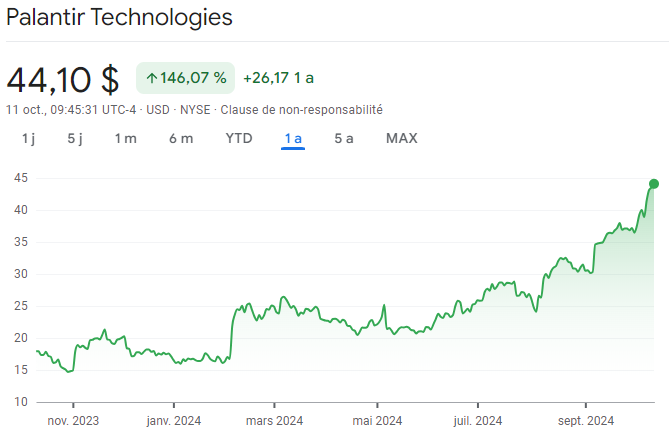
Task: Click the NYSE exchange label
Action: (195, 110)
